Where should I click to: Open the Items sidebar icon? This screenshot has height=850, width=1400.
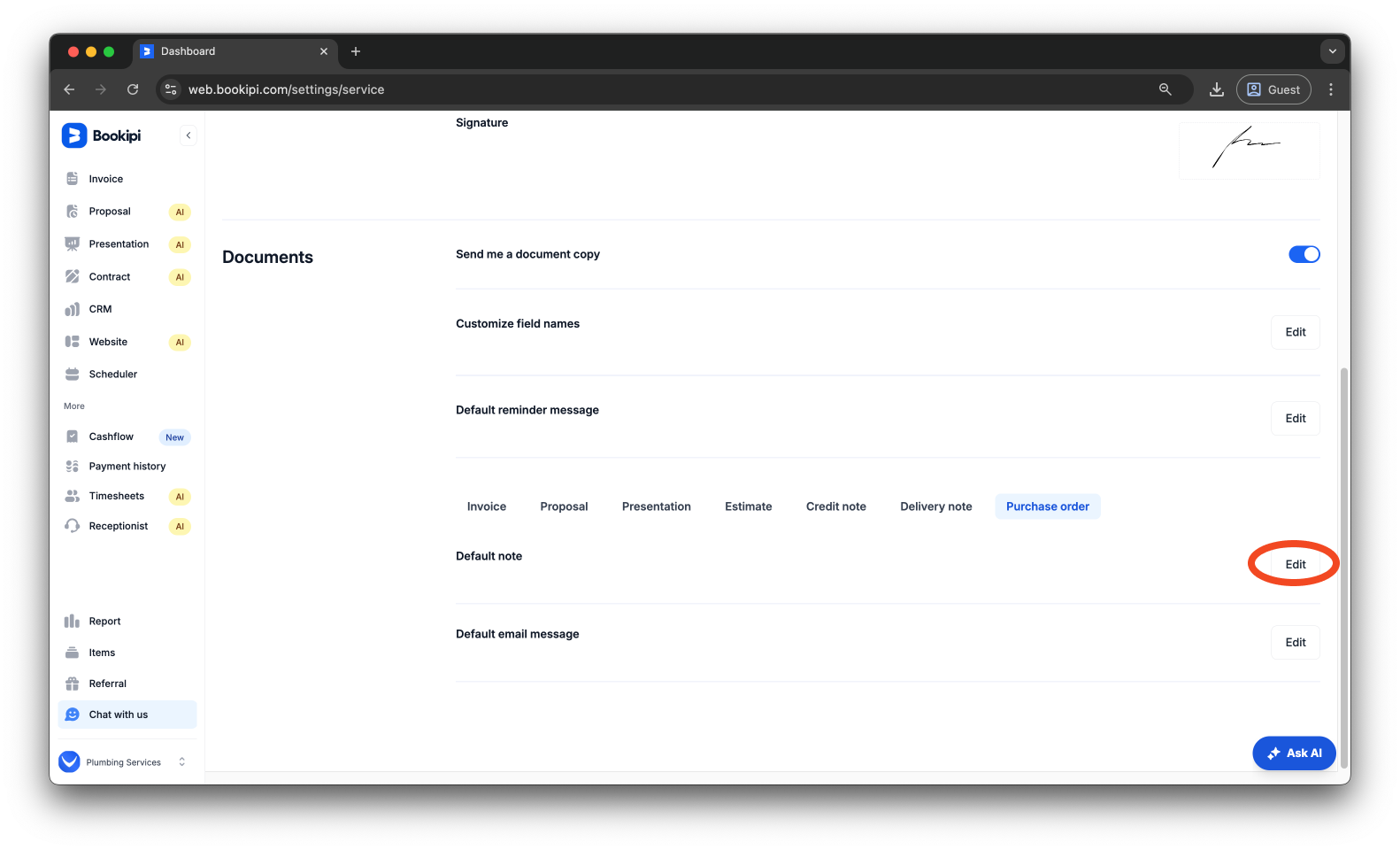click(73, 653)
